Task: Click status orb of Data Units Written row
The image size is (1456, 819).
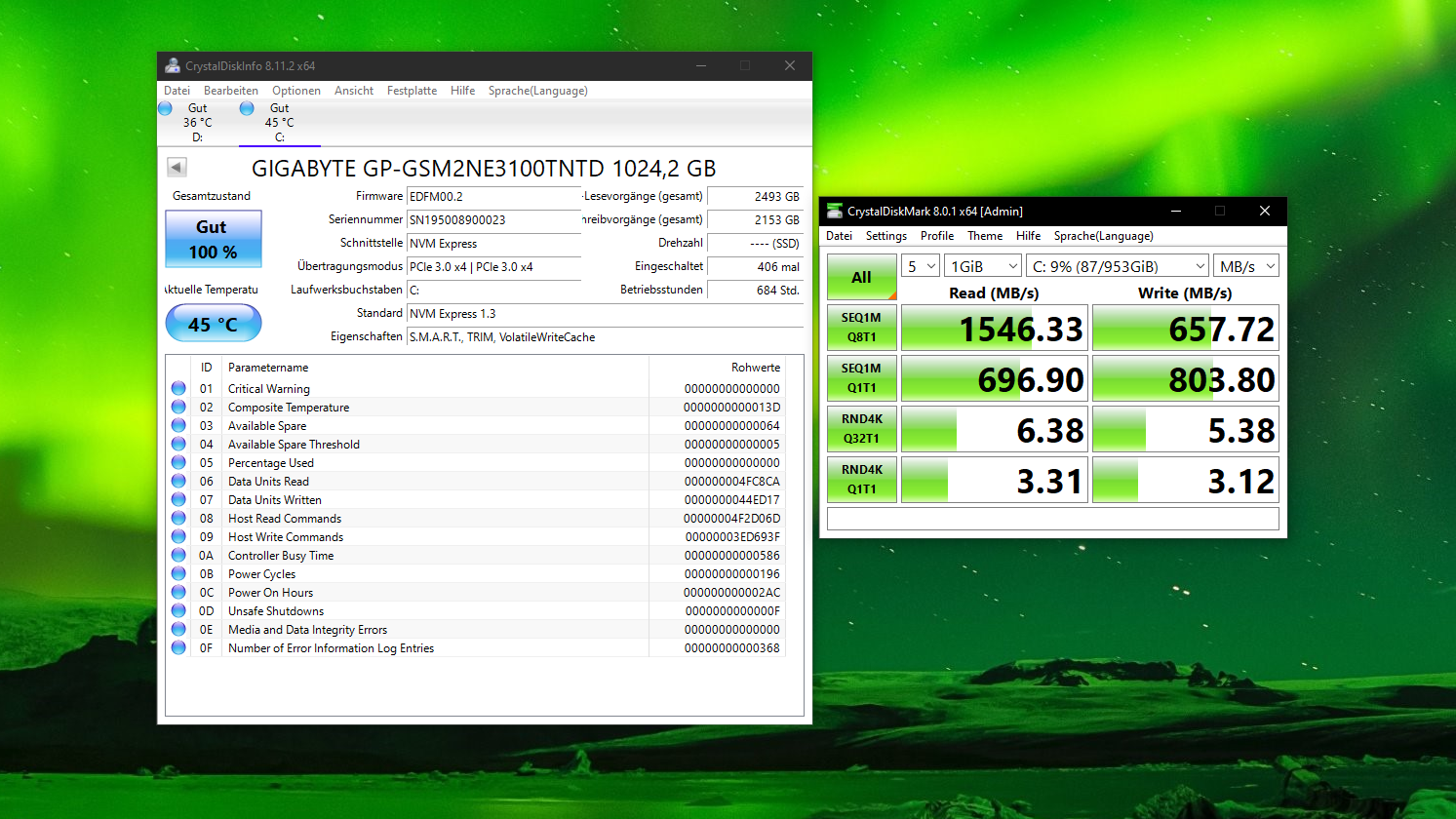Action: [x=178, y=499]
